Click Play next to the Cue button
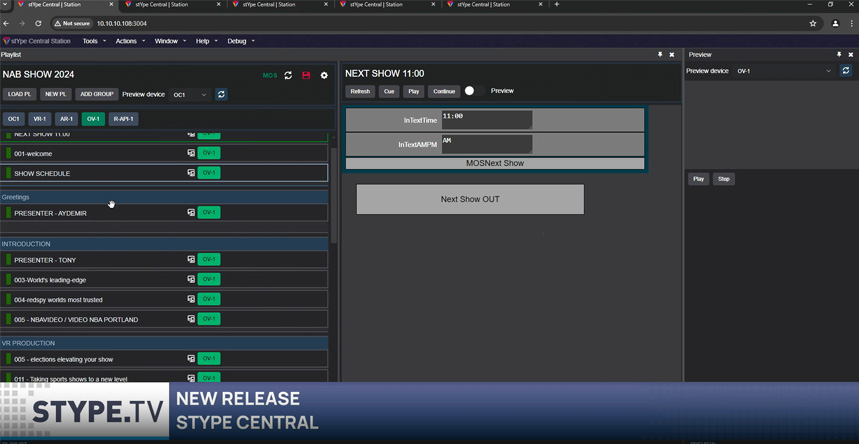This screenshot has height=444, width=859. click(414, 92)
